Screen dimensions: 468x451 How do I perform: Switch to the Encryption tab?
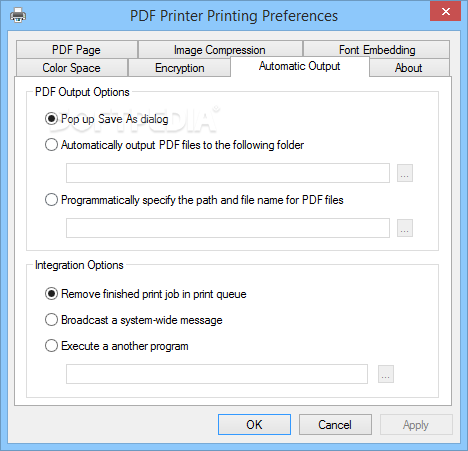[x=179, y=68]
